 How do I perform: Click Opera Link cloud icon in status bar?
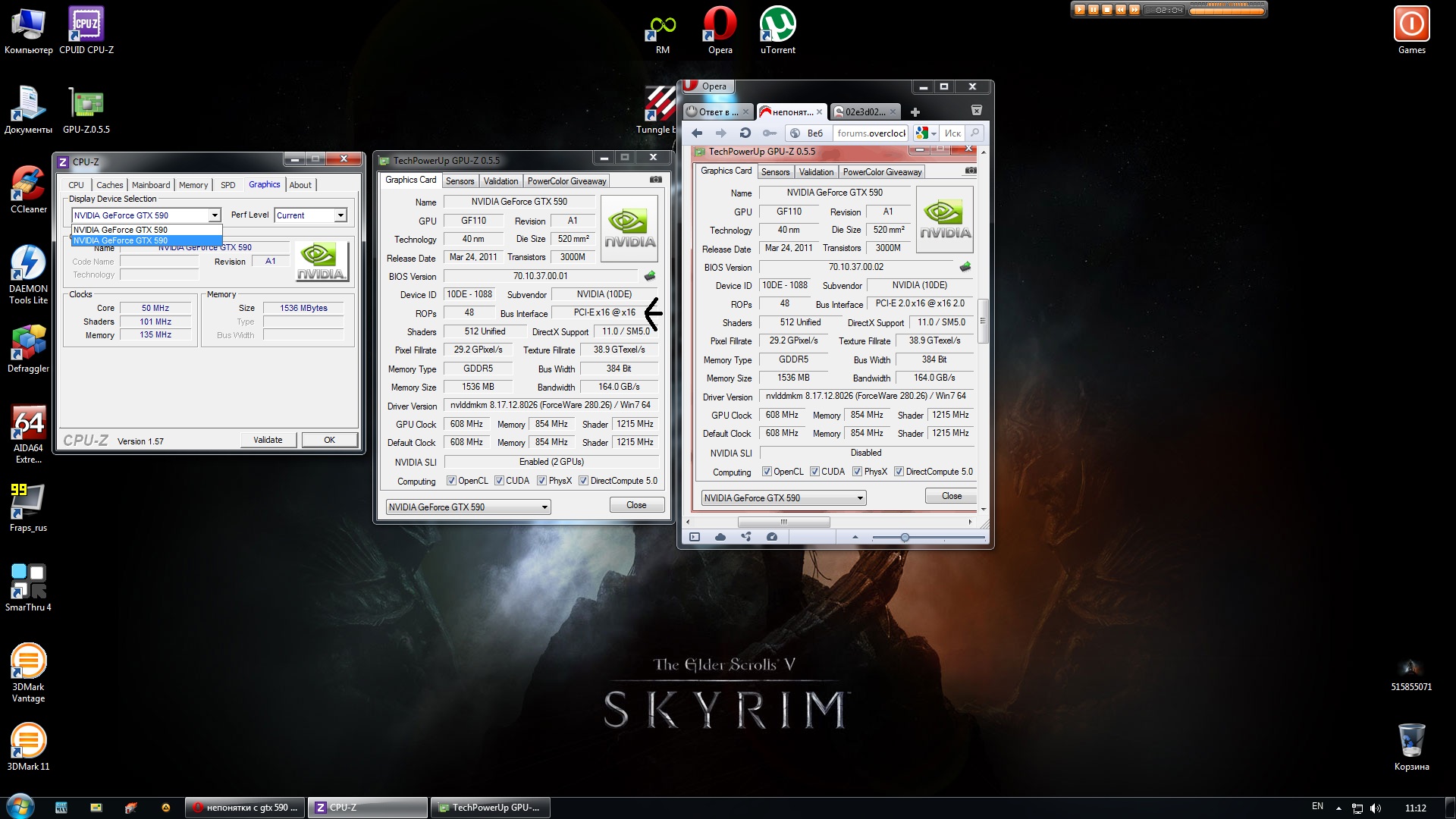click(x=720, y=537)
